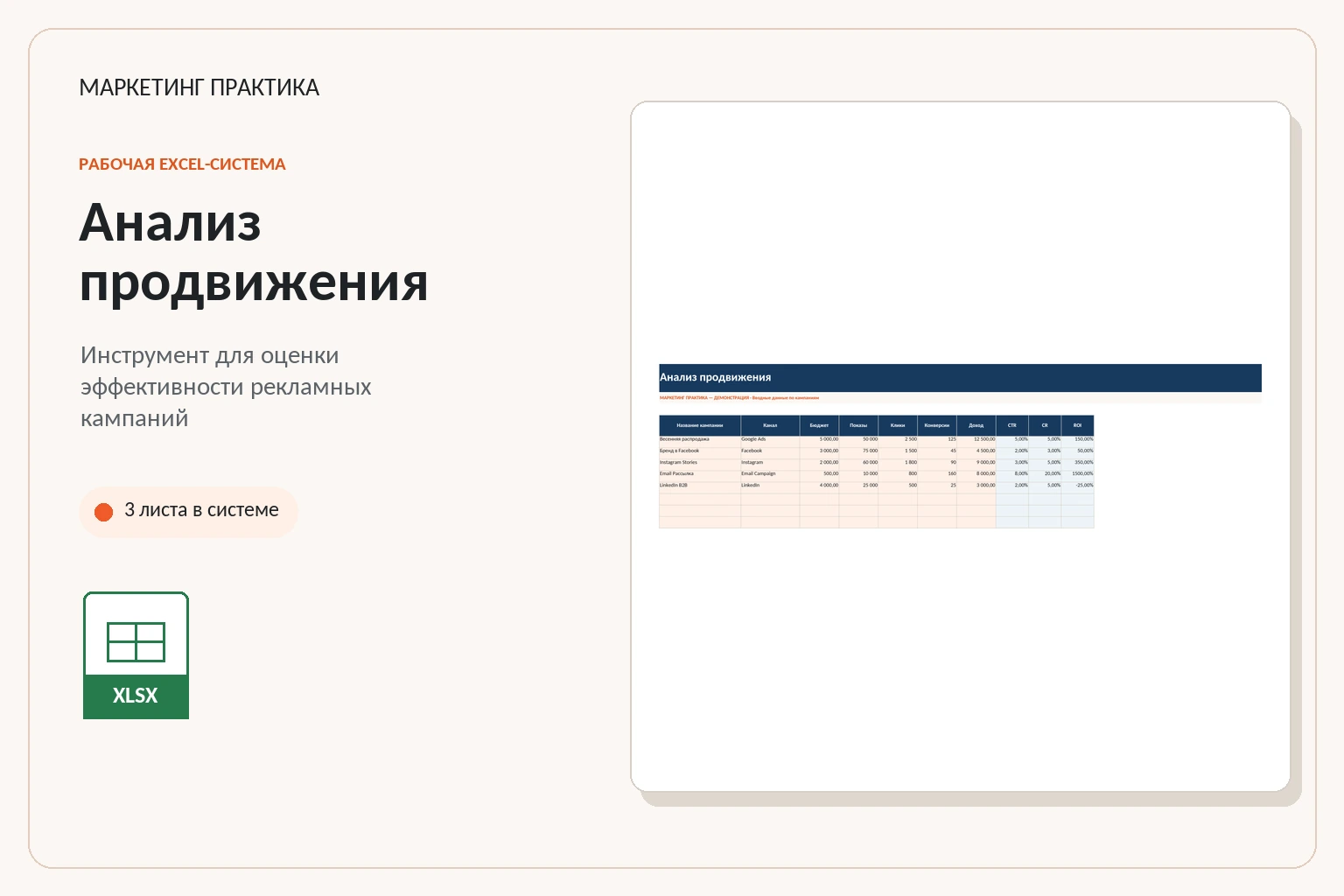Click the large 'Анализ продвижения' title

[x=254, y=252]
